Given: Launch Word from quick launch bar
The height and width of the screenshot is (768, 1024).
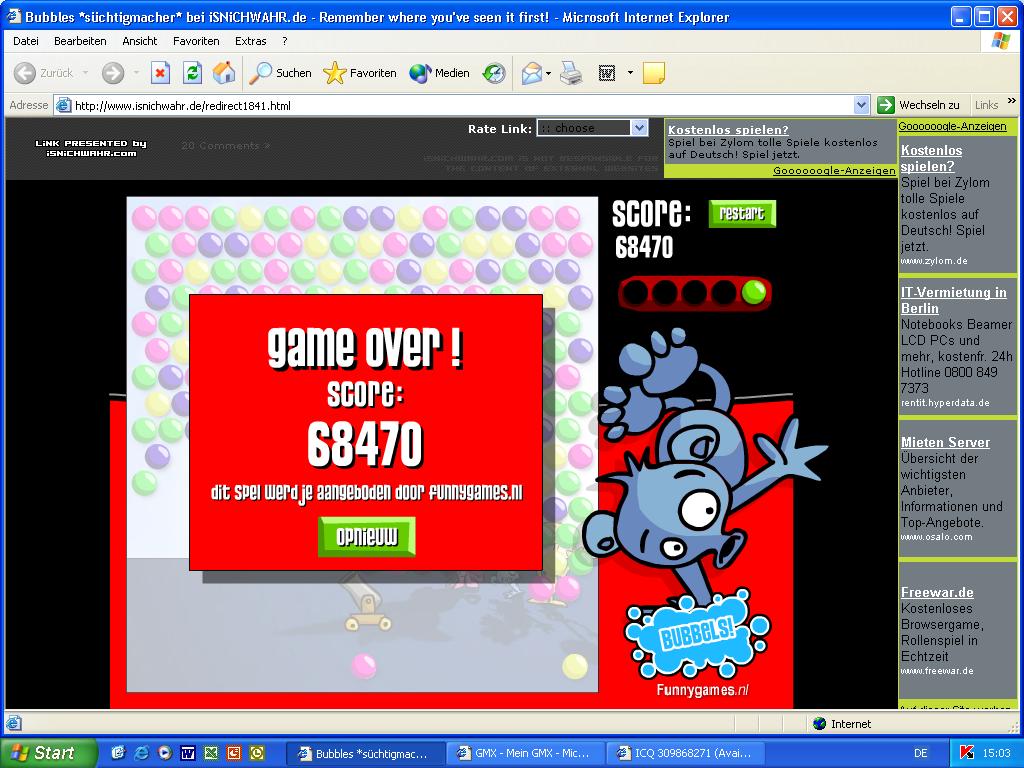Looking at the screenshot, I should click(x=187, y=753).
